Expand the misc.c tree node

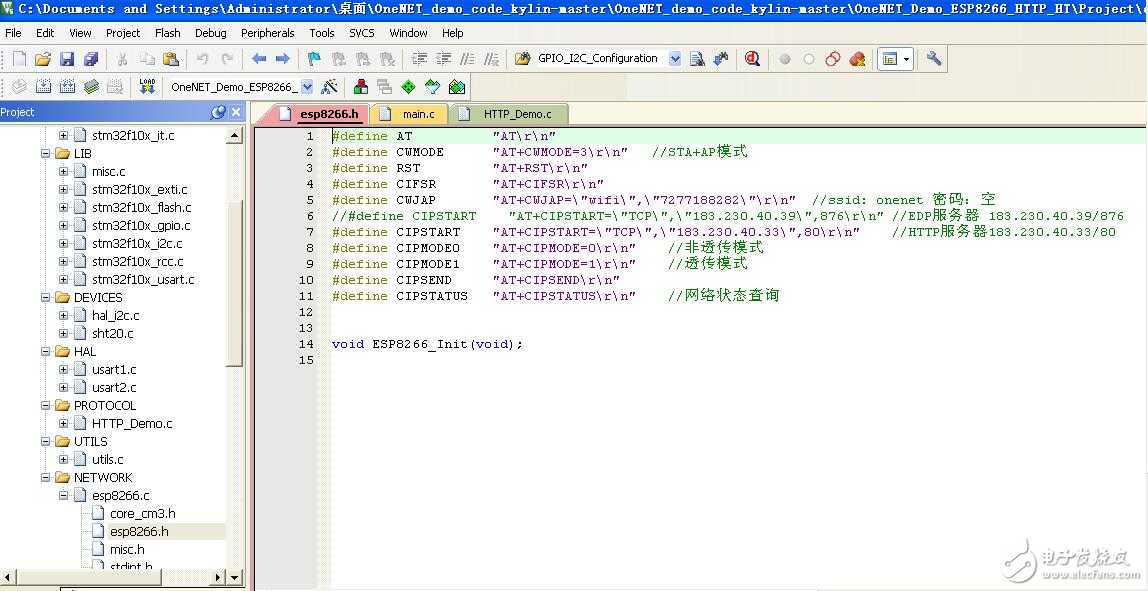pyautogui.click(x=64, y=171)
